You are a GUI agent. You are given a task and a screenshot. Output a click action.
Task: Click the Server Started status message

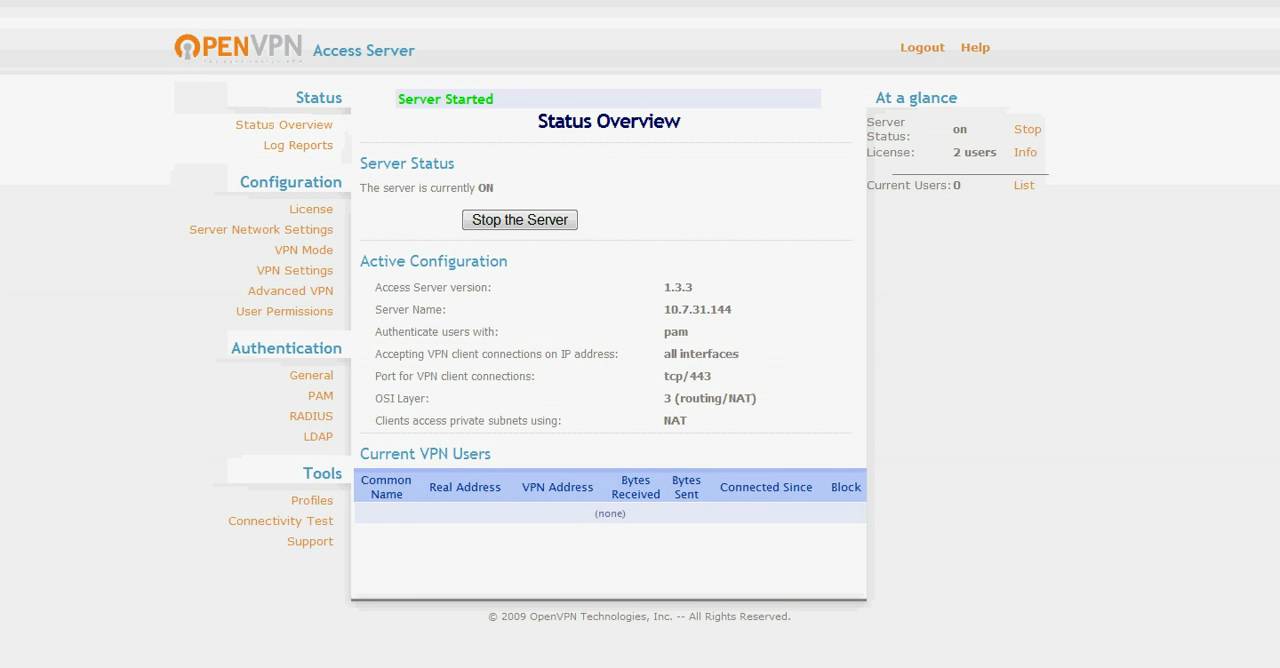(446, 99)
